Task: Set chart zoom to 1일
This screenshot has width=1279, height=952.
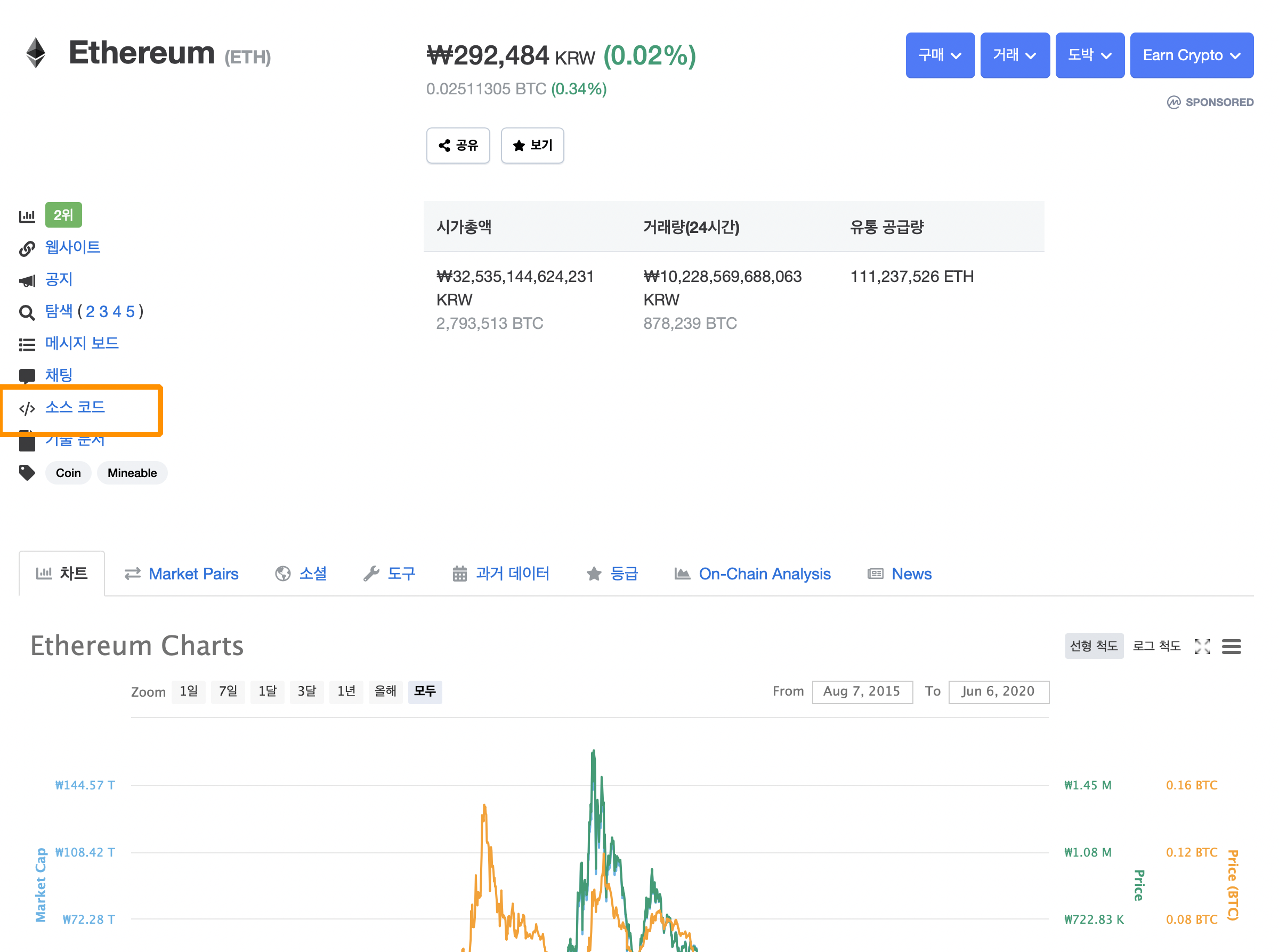Action: pos(189,691)
